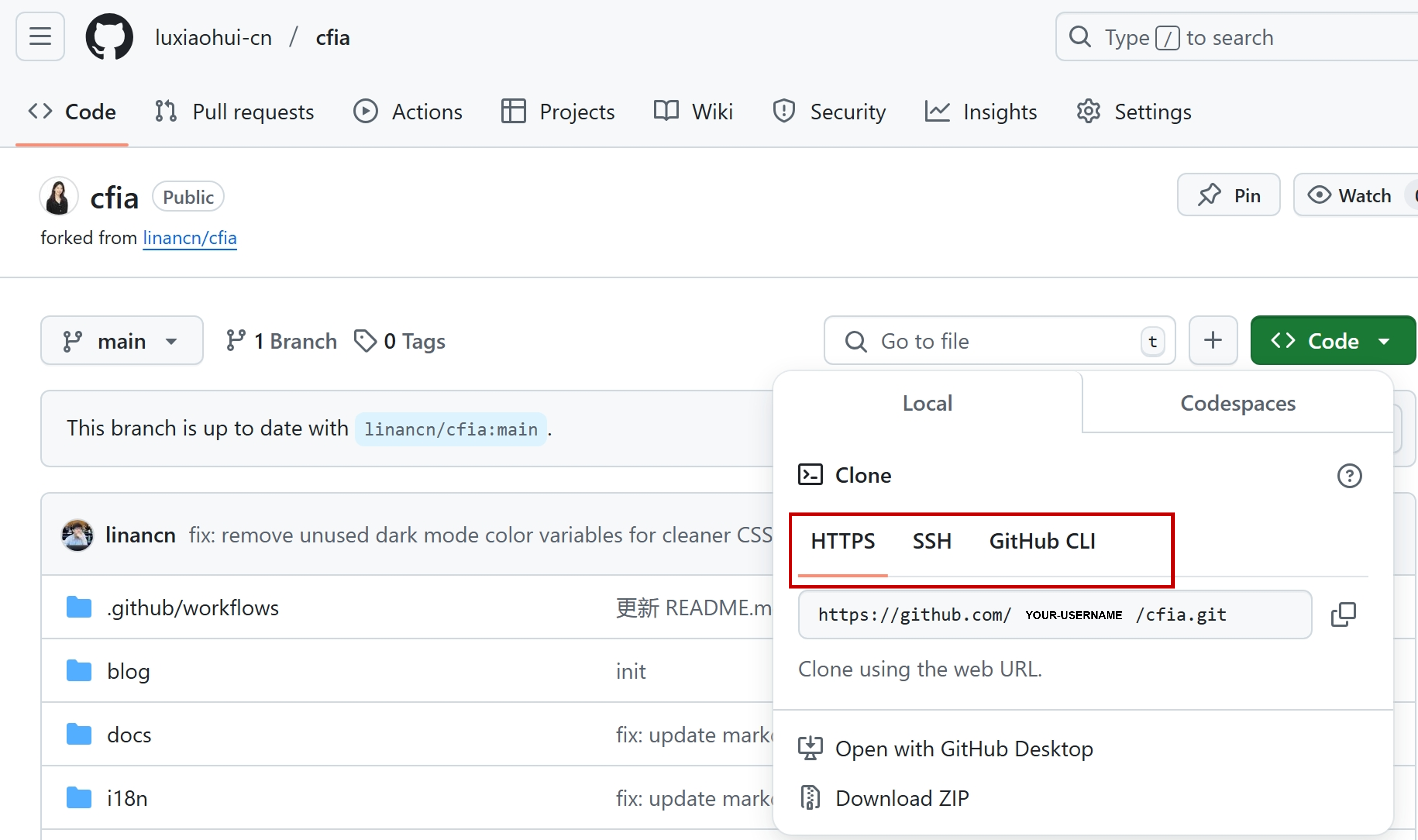Click the linancn commit author avatar
Screen dimensions: 1418x840
click(77, 535)
